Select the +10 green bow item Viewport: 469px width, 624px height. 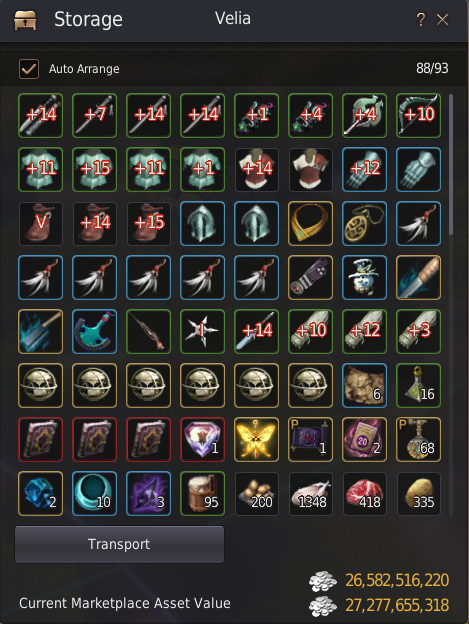tap(418, 115)
